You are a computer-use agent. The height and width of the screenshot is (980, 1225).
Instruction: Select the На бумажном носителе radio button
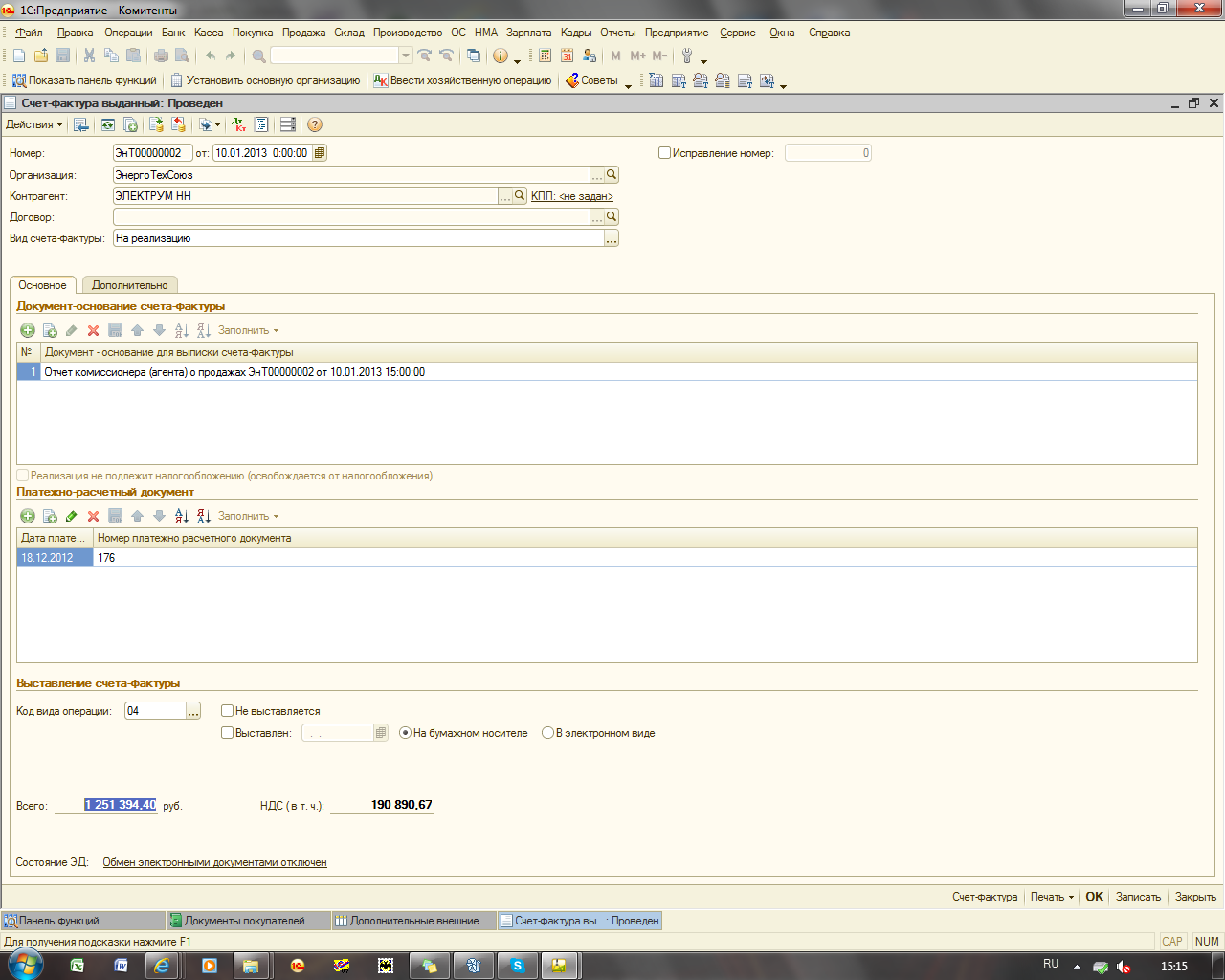406,733
